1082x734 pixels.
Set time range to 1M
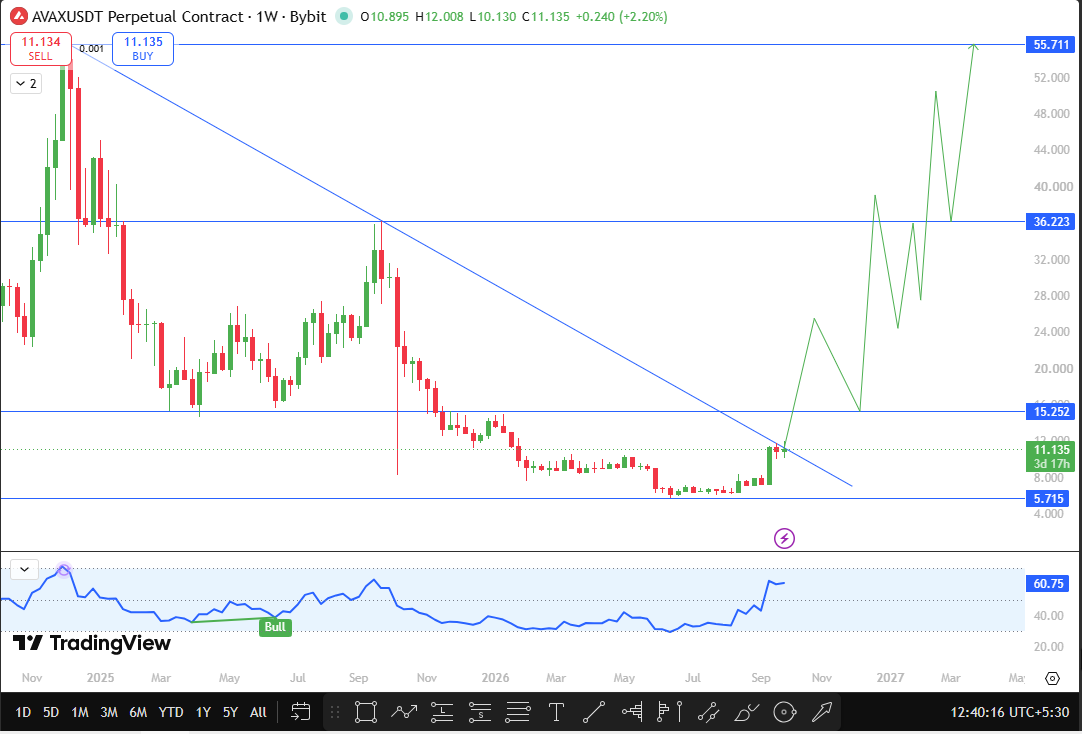(x=80, y=712)
